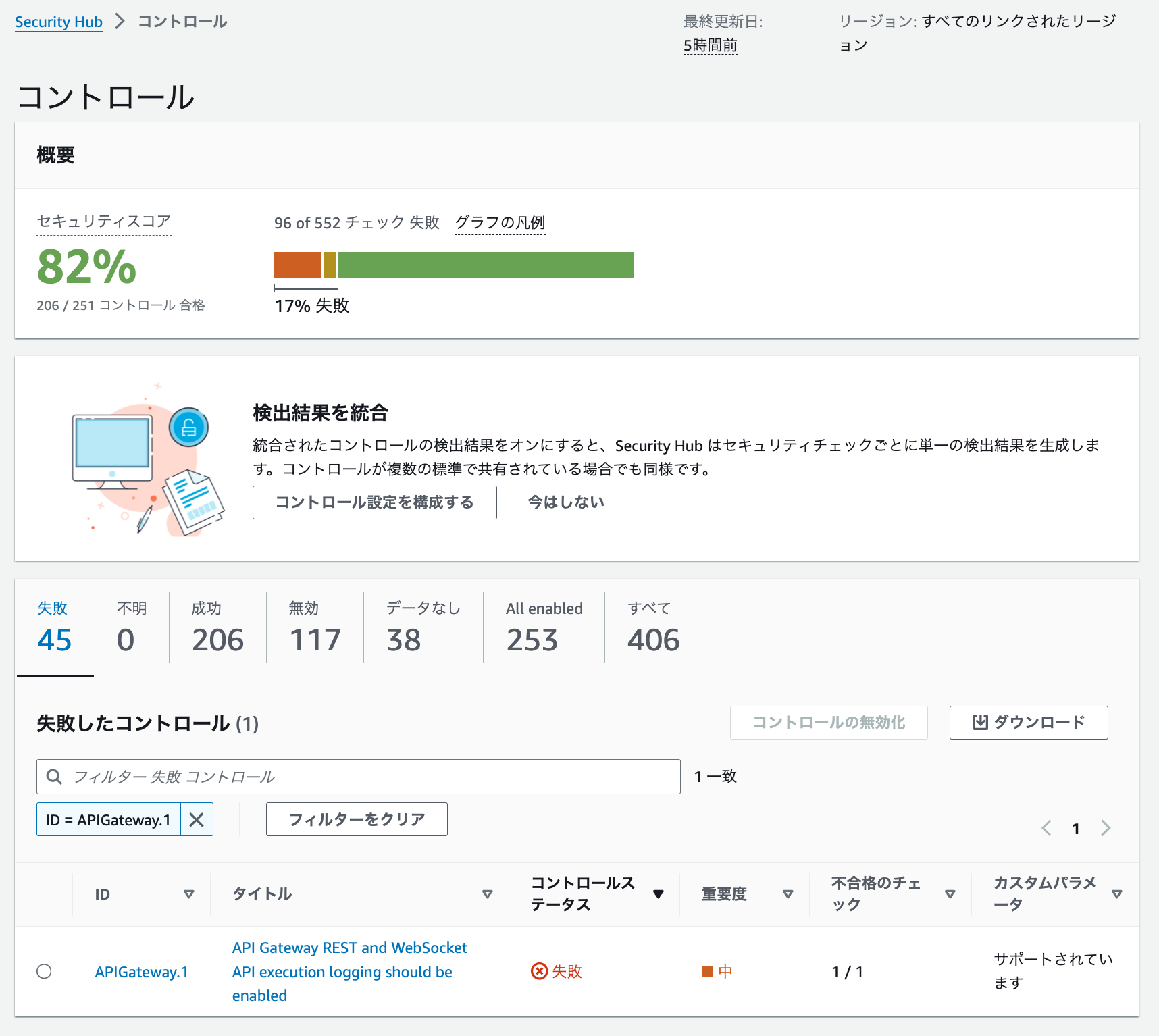1159x1036 pixels.
Task: Click the page number 1 indicator
Action: pos(1076,829)
